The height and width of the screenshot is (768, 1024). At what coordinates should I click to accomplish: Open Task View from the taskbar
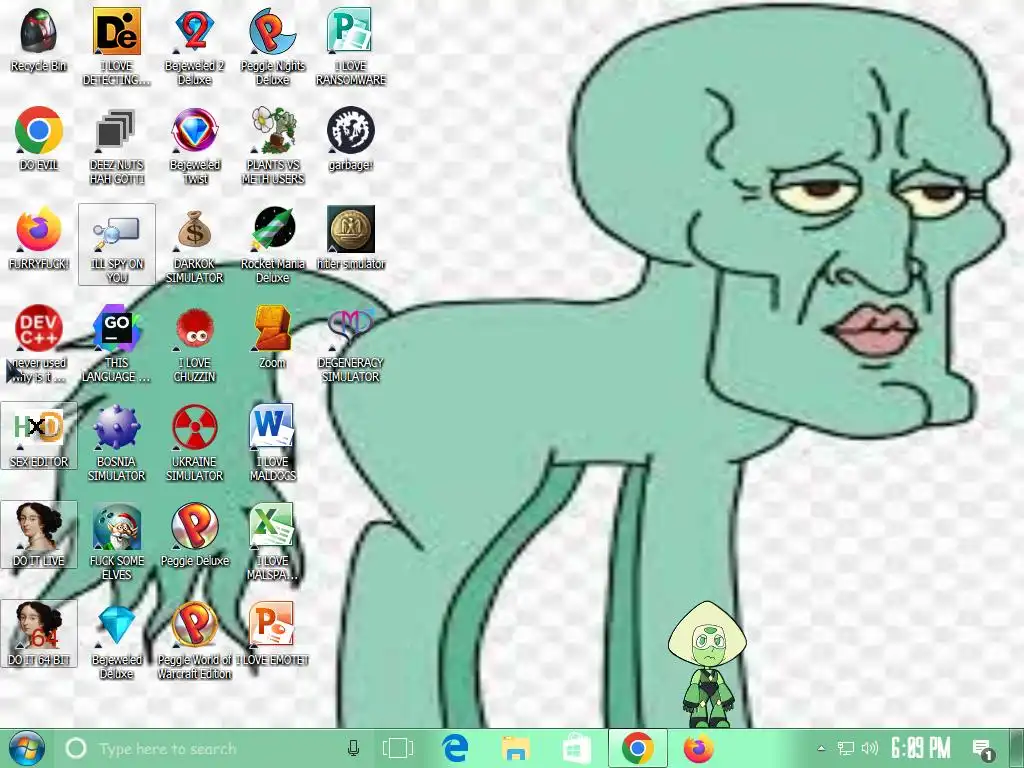pyautogui.click(x=397, y=748)
